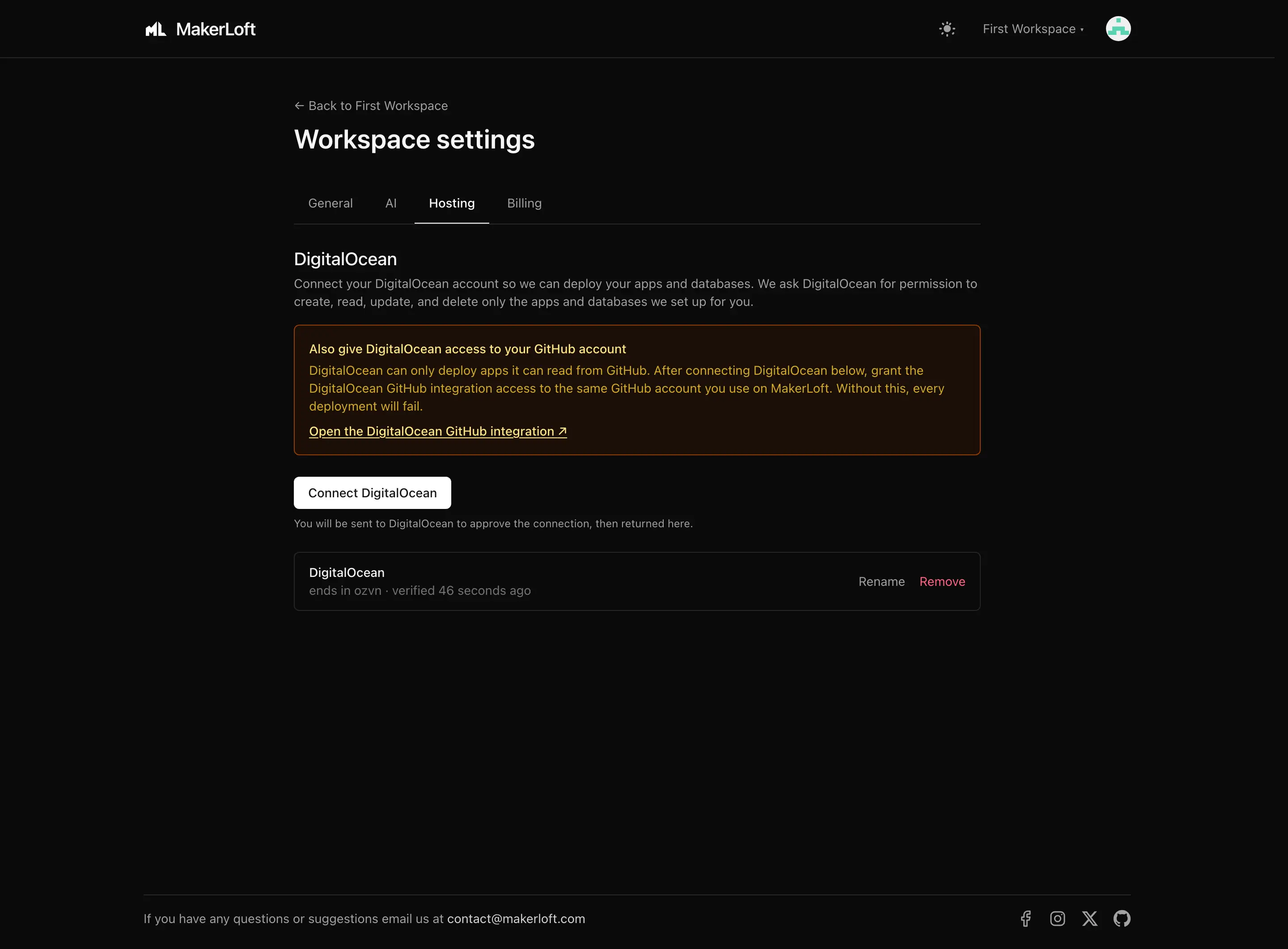Open the DigitalOcean GitHub integration link
This screenshot has height=949, width=1288.
coord(438,432)
